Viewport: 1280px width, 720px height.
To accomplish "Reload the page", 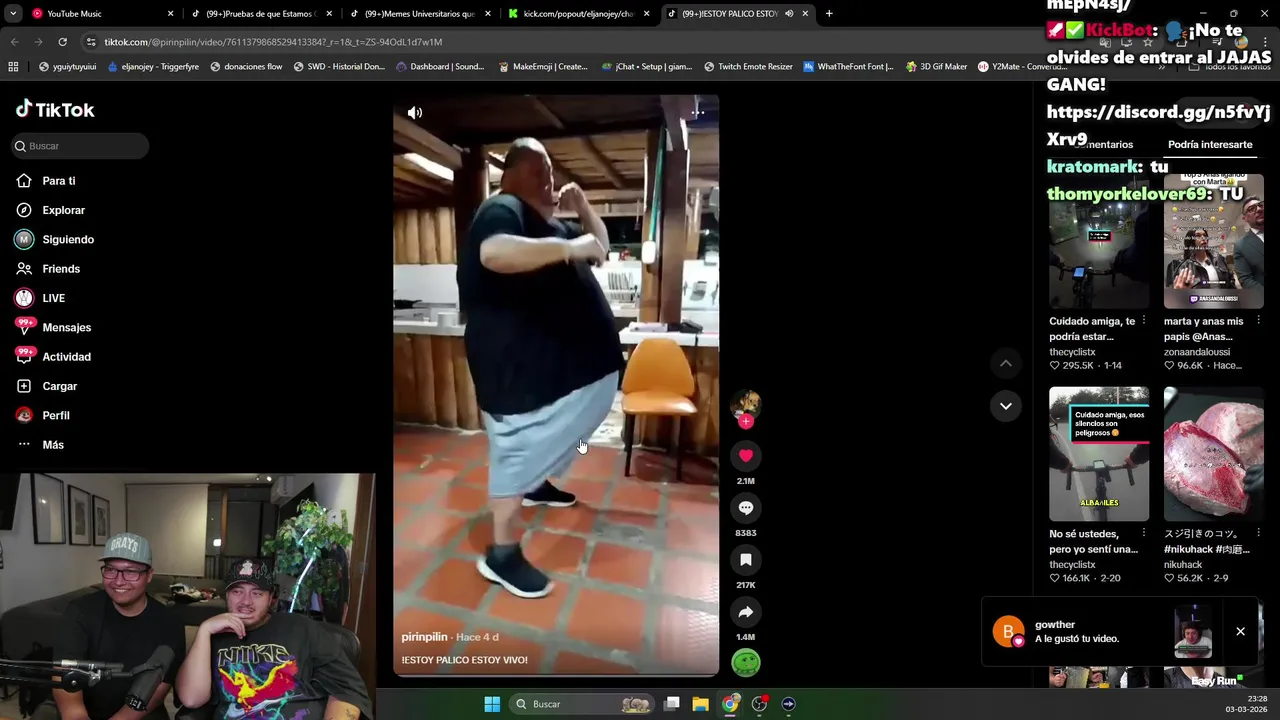I will (x=62, y=42).
